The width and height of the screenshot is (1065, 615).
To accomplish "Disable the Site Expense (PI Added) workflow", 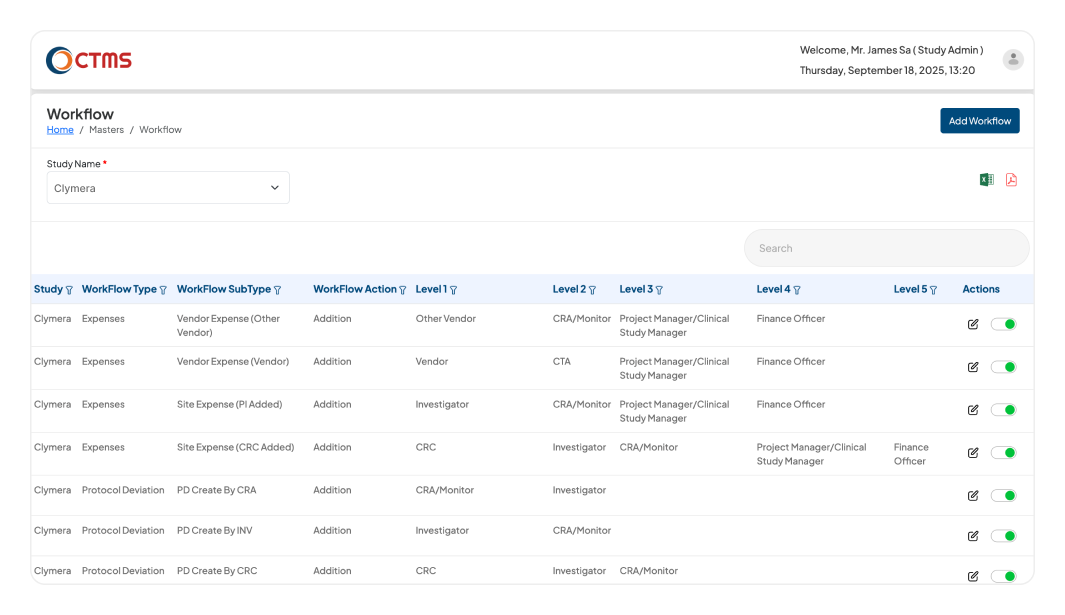I will (x=1003, y=410).
